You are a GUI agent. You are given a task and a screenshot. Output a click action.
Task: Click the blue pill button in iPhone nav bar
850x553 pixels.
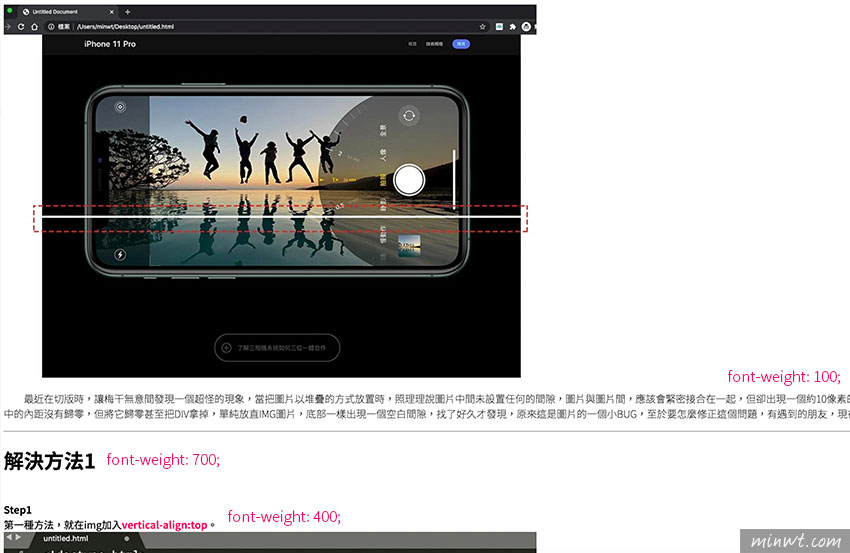pos(461,44)
